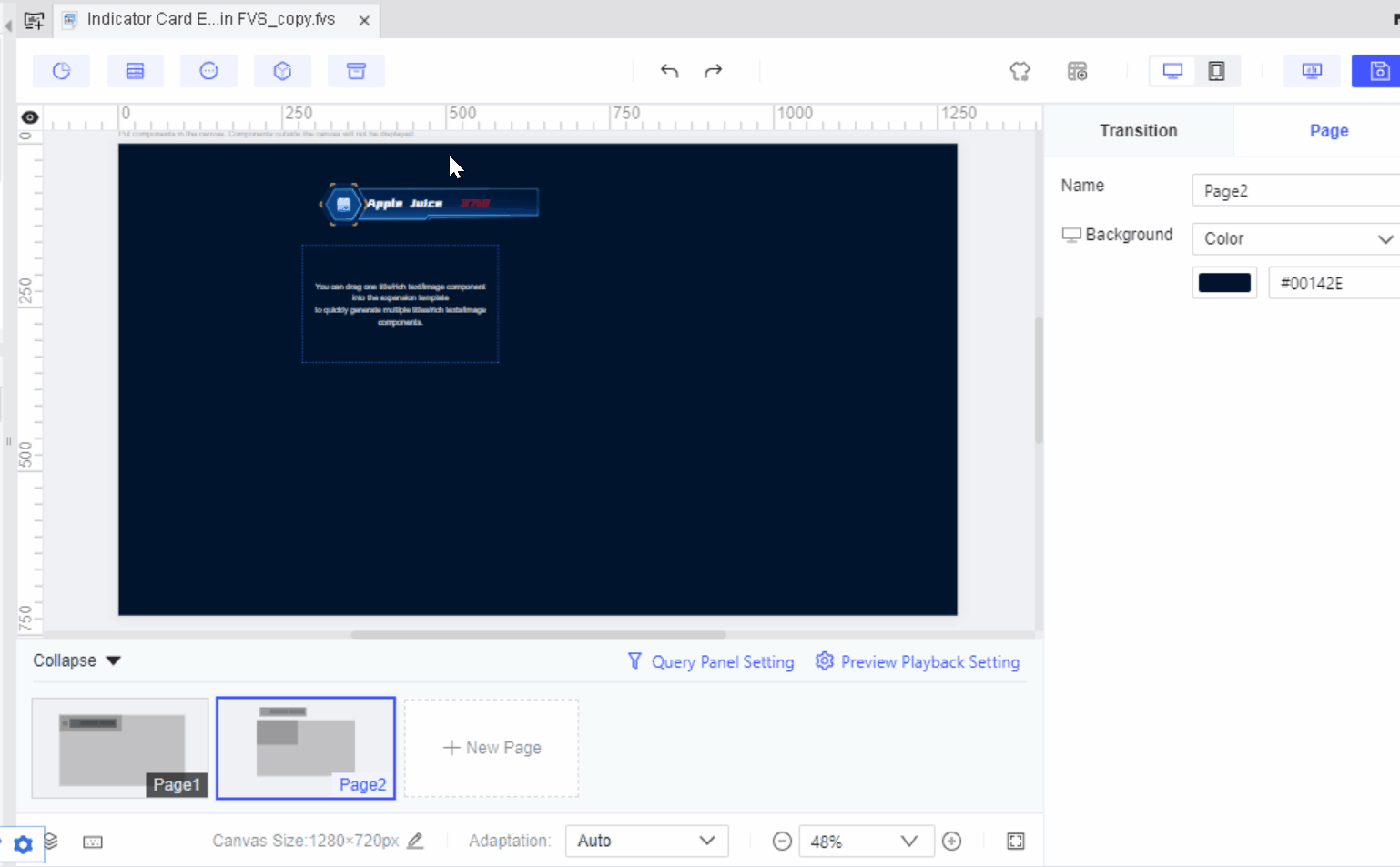This screenshot has width=1400, height=867.
Task: Switch to the Transition tab
Action: point(1138,130)
